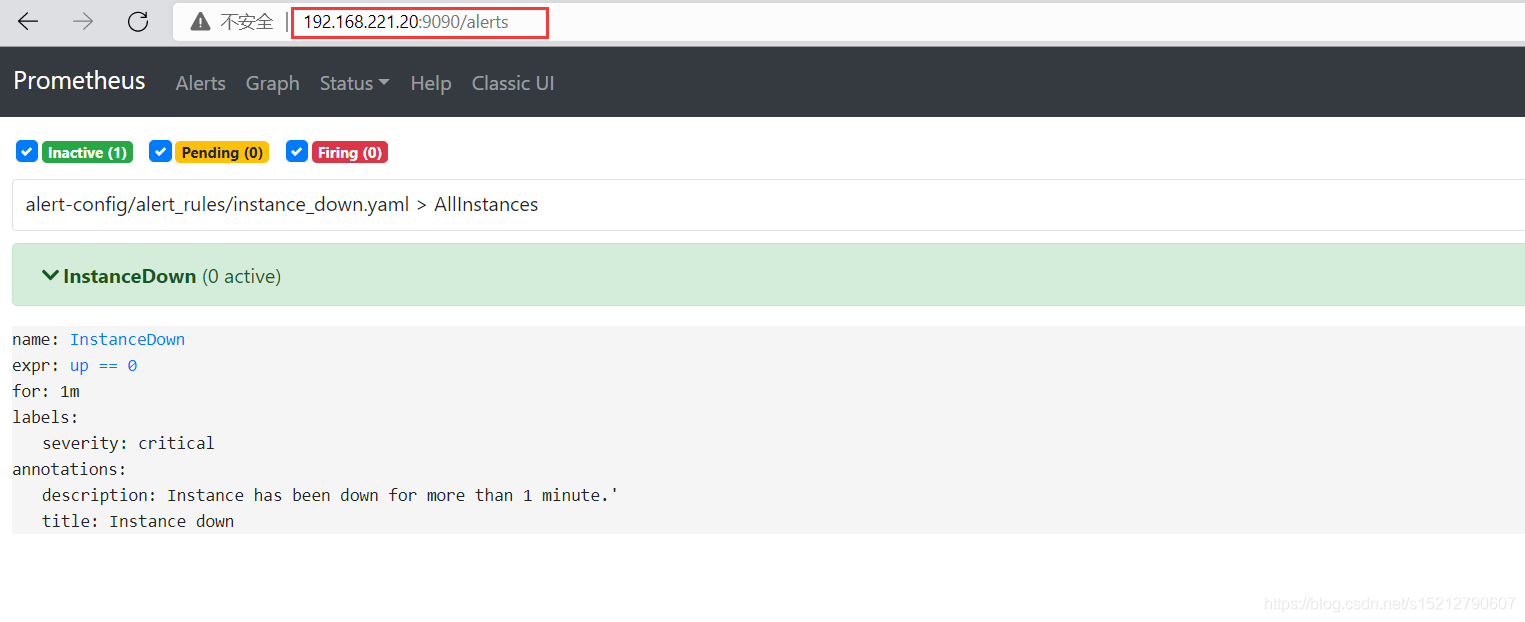Click the 'for: 1m' line

coord(46,391)
